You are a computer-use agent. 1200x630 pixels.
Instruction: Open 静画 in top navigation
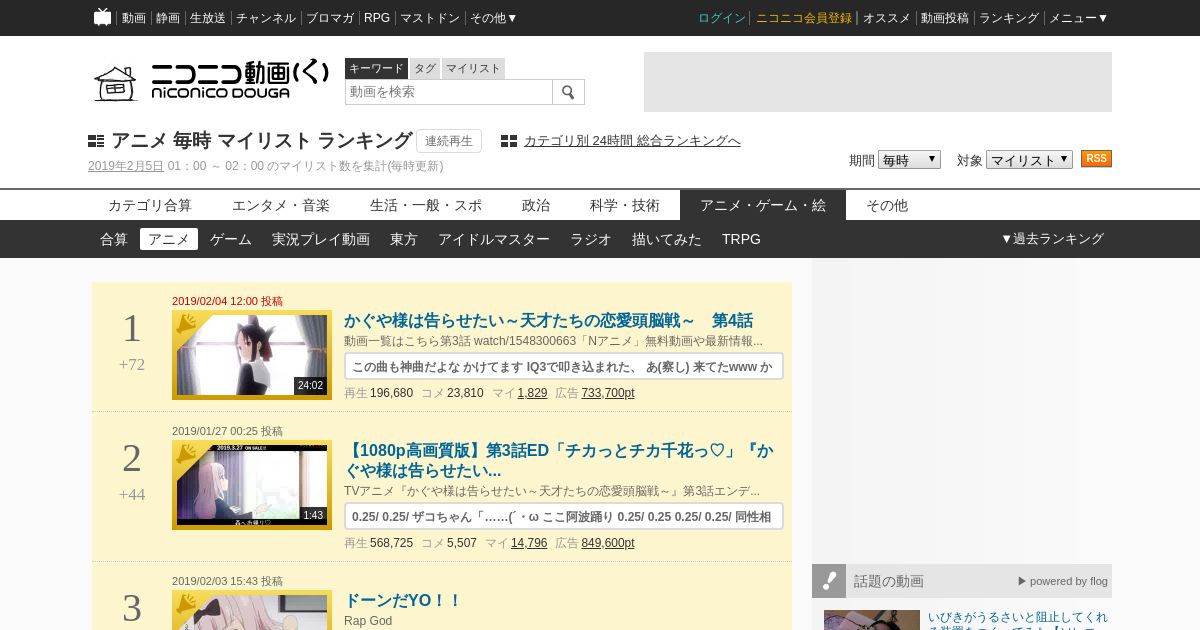click(168, 18)
